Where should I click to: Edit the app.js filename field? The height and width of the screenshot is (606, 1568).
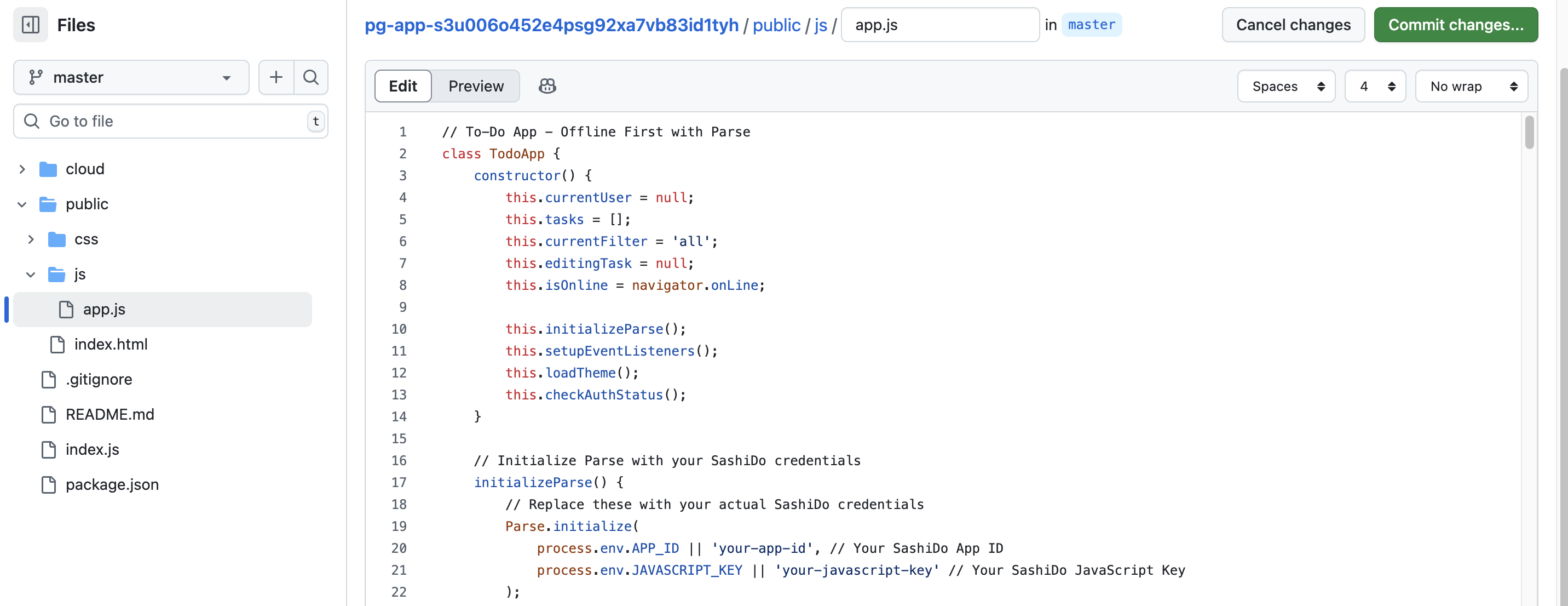pyautogui.click(x=940, y=25)
